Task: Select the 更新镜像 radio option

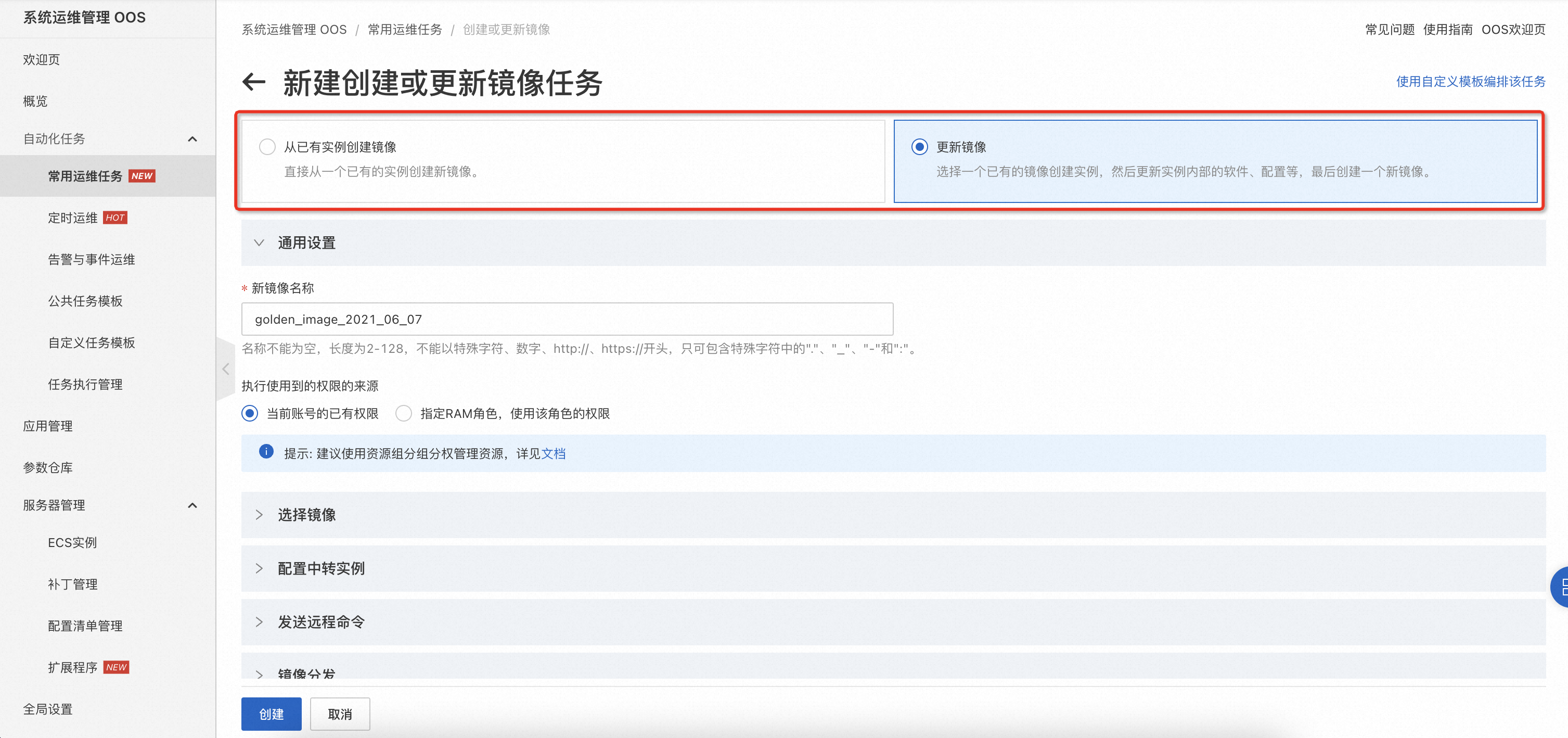Action: click(x=919, y=147)
